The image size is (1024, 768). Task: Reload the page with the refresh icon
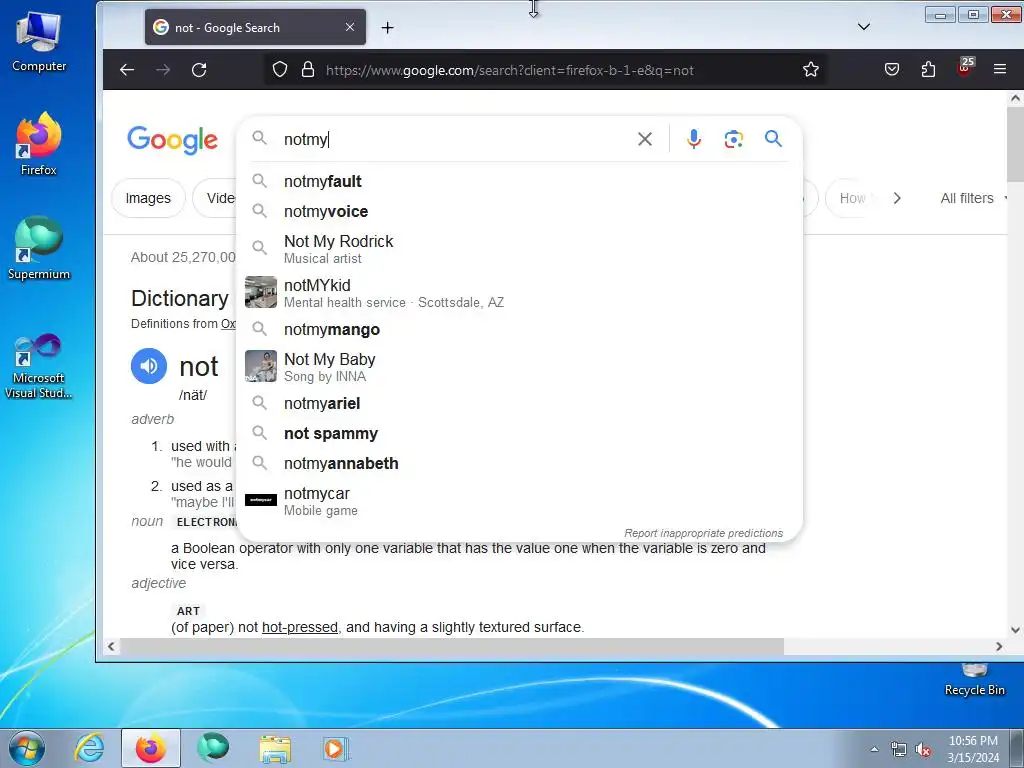[x=199, y=70]
